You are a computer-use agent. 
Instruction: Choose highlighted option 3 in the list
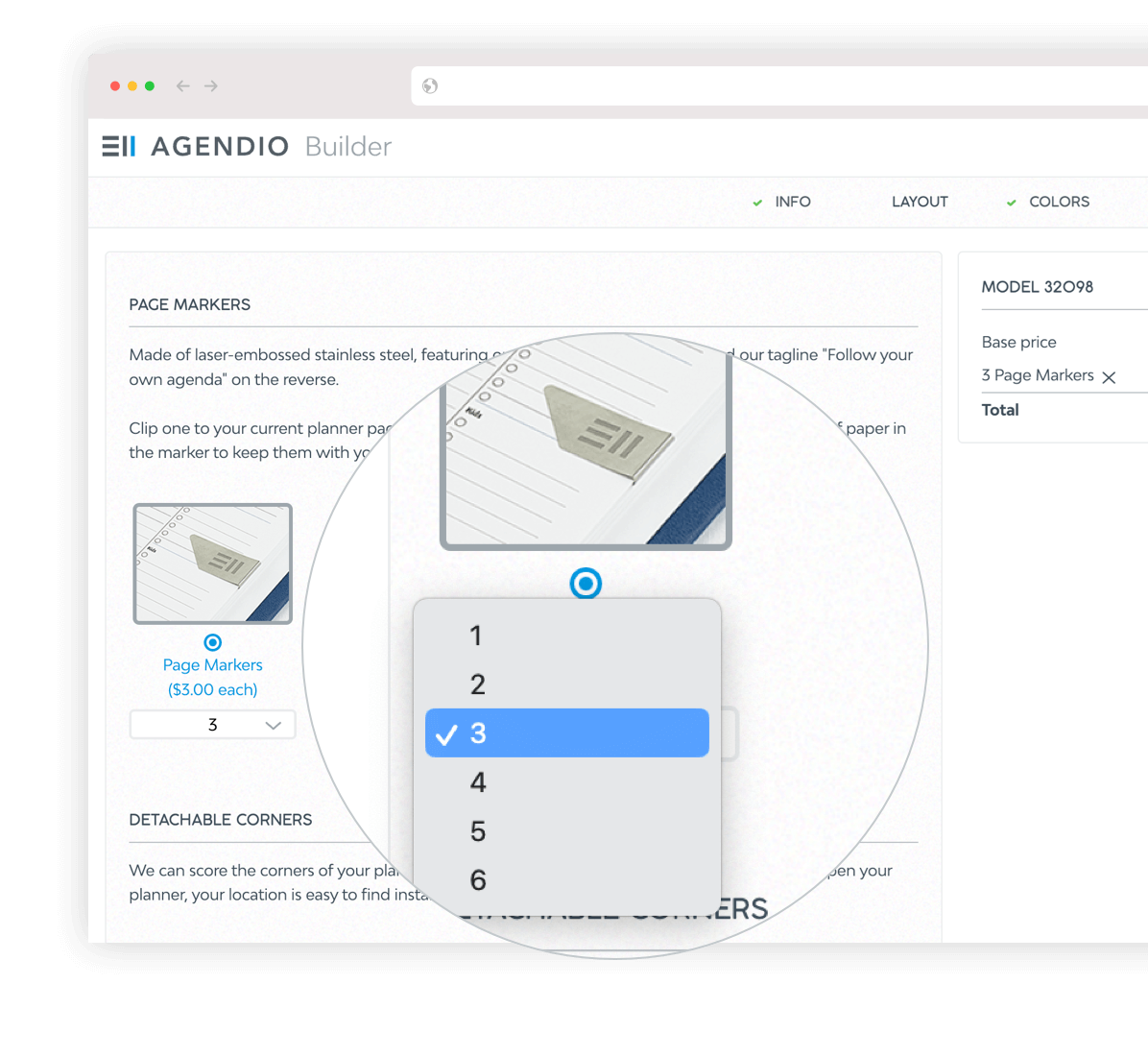click(566, 732)
